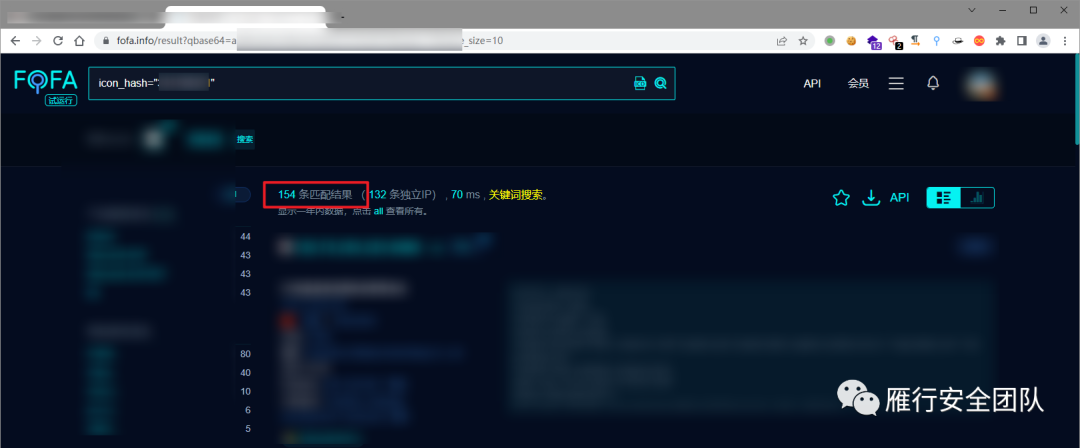Click the green dot extension icon
Screen dimensions: 1080x448
(x=830, y=41)
